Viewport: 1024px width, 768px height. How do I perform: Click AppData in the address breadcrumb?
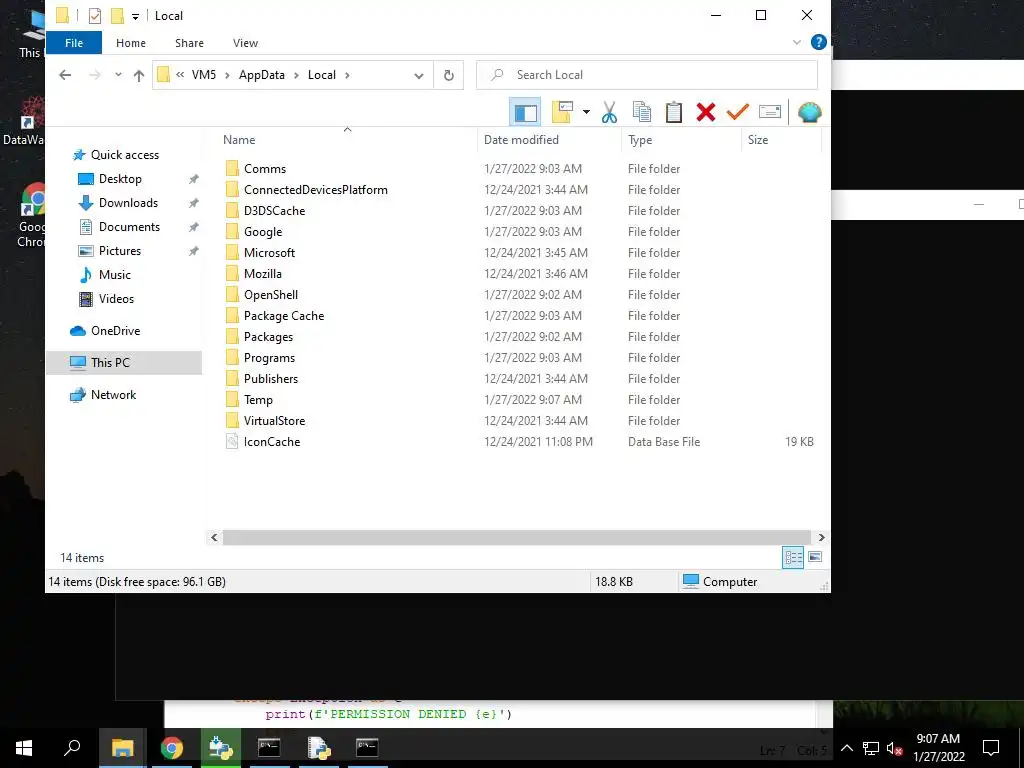tap(262, 75)
